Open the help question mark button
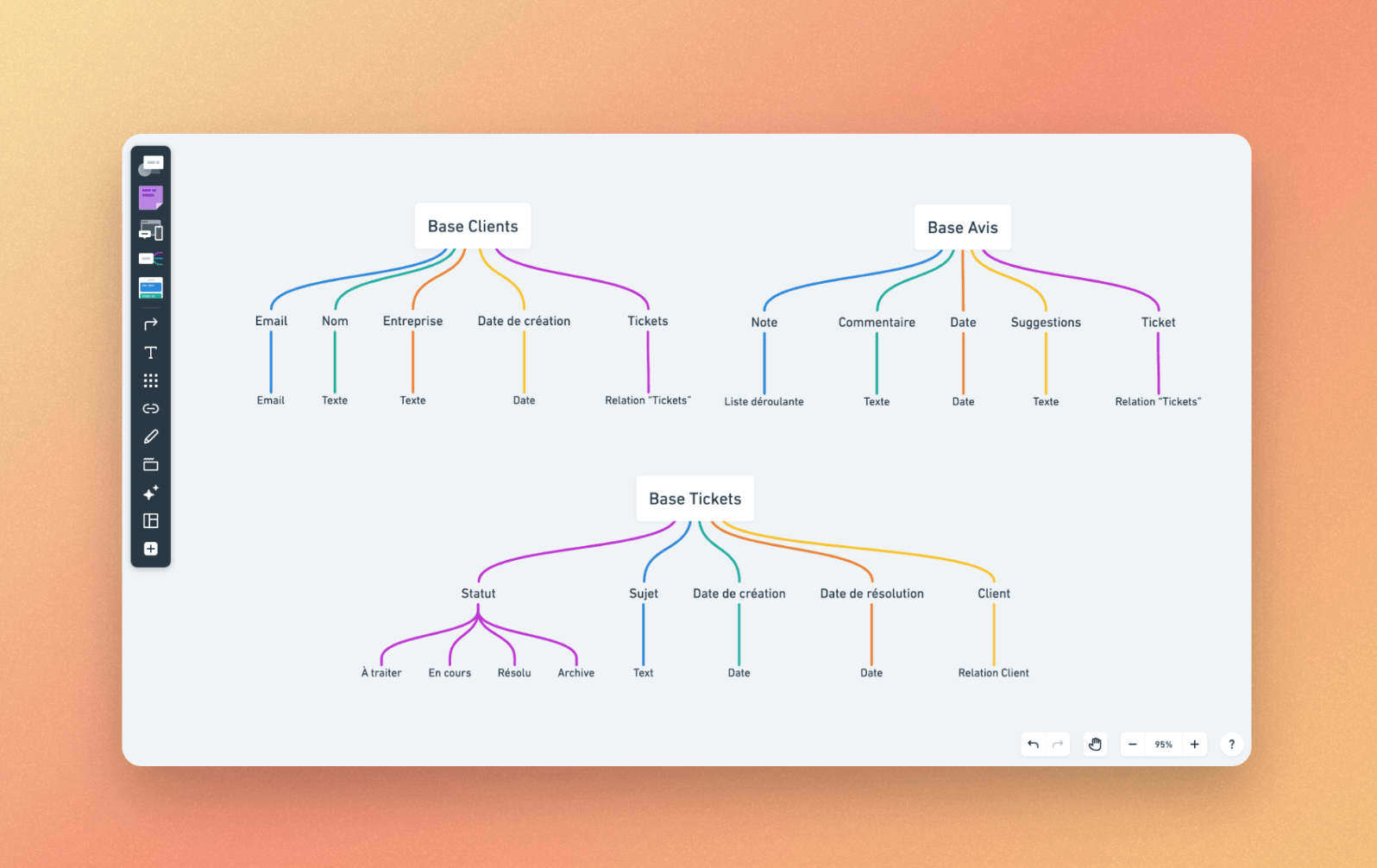The width and height of the screenshot is (1377, 868). coord(1231,744)
